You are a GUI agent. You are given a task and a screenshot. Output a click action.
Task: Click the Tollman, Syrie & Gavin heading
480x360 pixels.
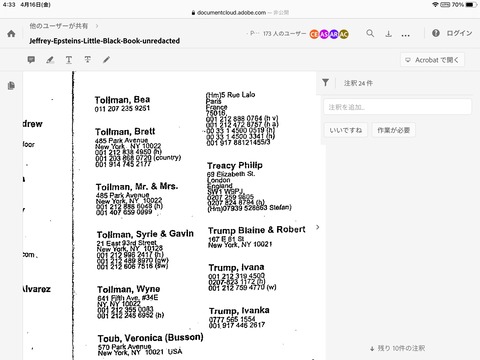[145, 234]
